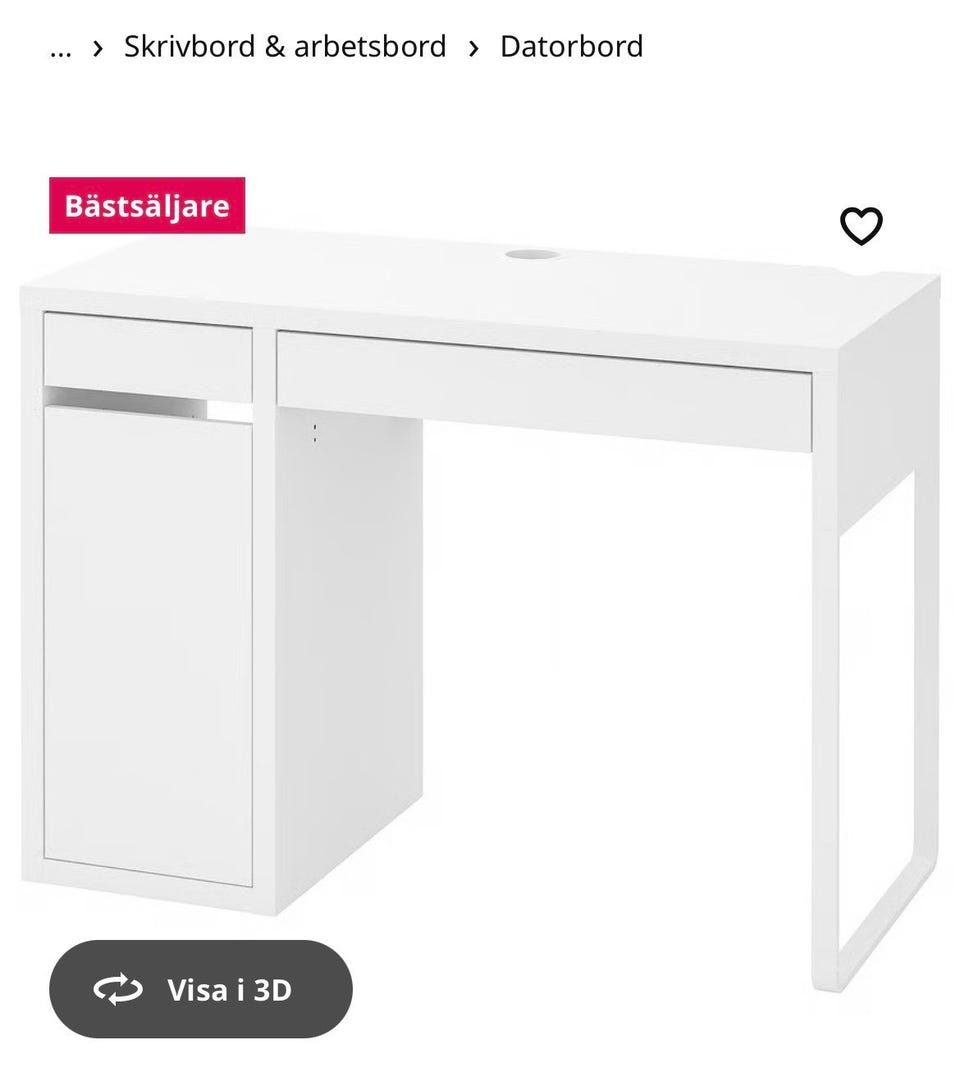Click the cable hole on the desktop surface
This screenshot has width=960, height=1072.
click(x=532, y=254)
